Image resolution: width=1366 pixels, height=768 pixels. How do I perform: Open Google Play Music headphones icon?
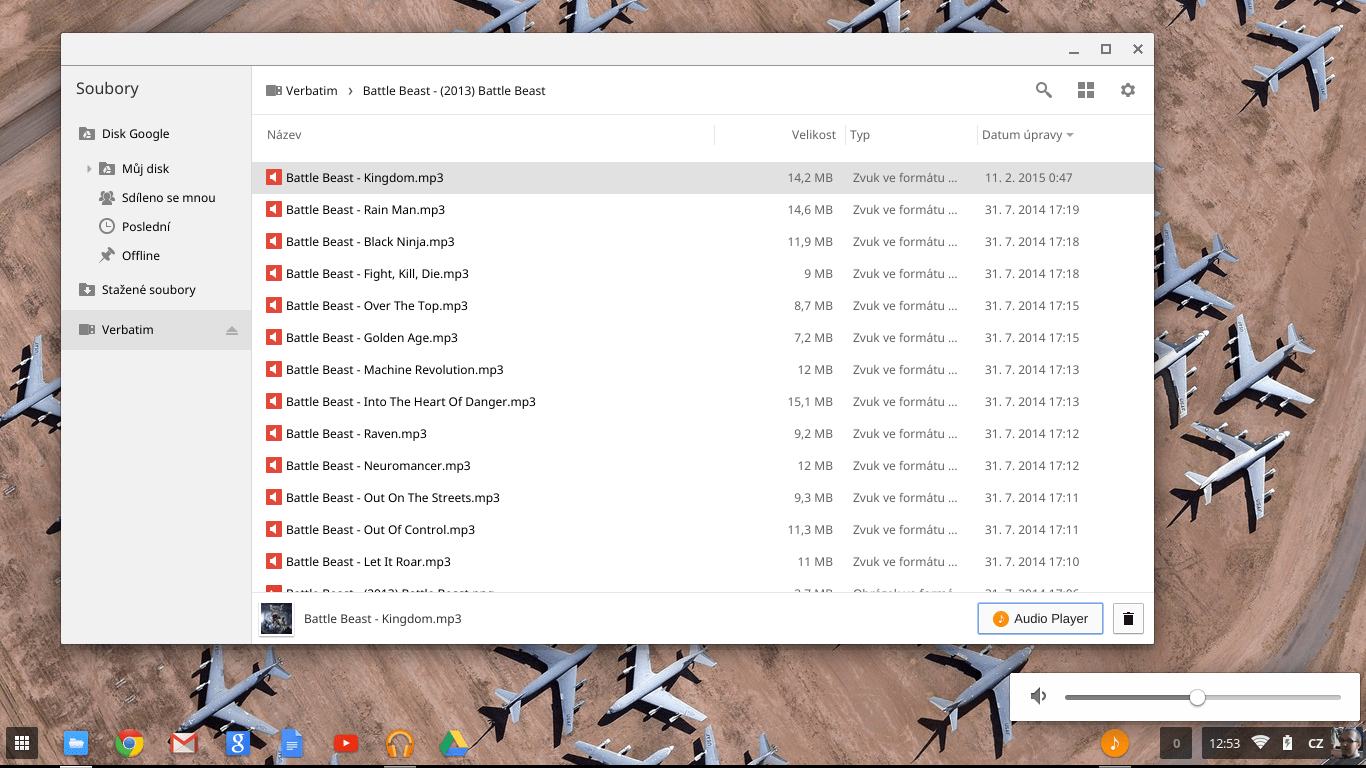point(400,743)
